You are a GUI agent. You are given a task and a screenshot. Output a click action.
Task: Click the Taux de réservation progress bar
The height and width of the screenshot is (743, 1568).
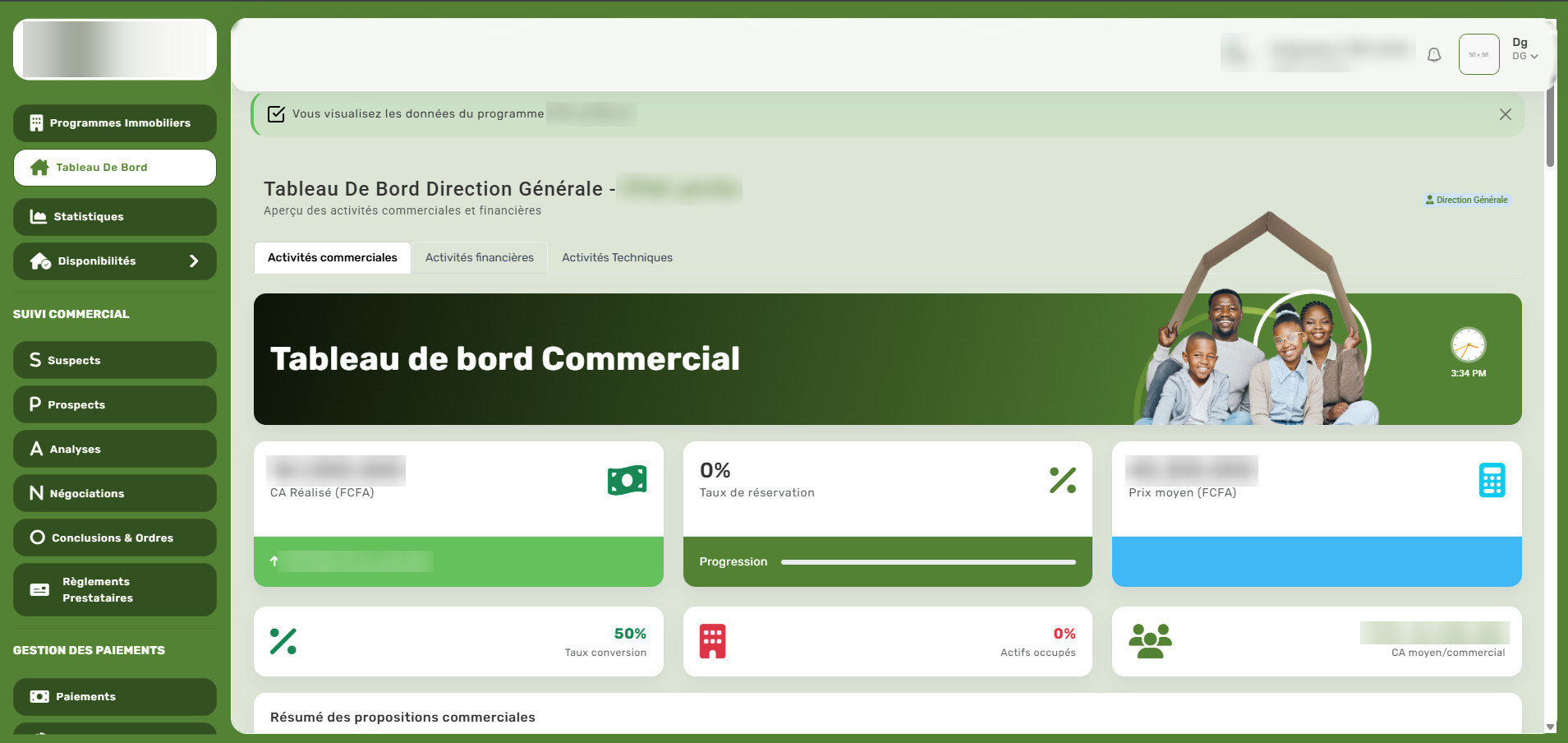pos(928,562)
